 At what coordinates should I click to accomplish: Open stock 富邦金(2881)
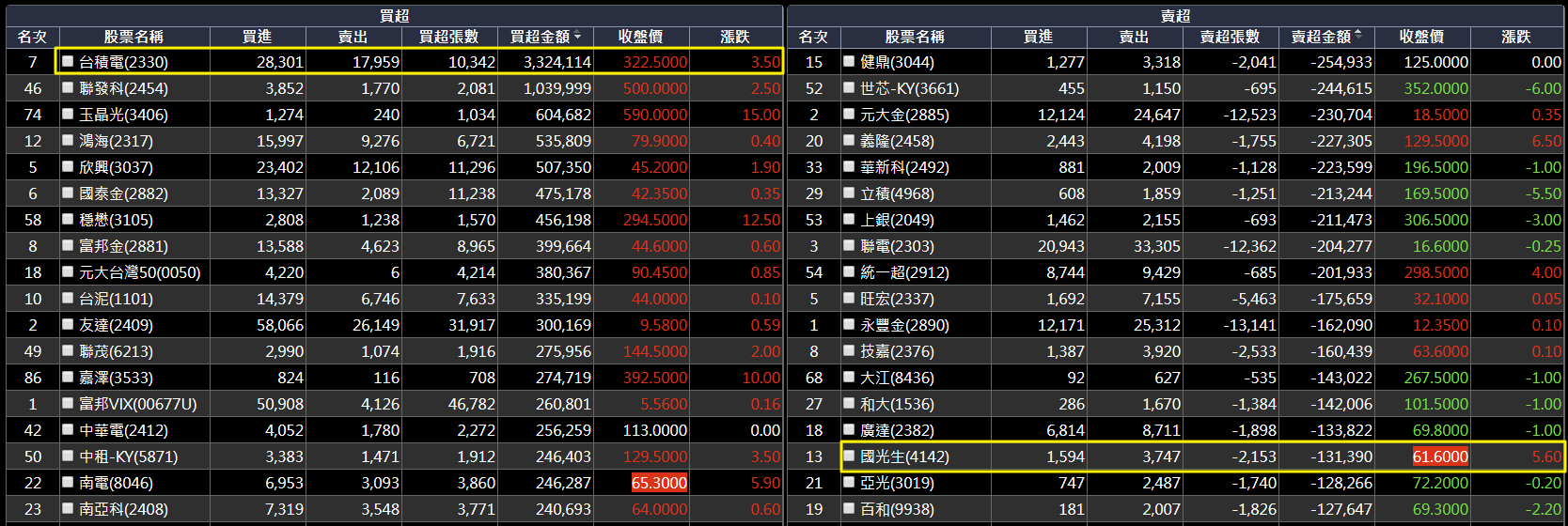point(123,246)
